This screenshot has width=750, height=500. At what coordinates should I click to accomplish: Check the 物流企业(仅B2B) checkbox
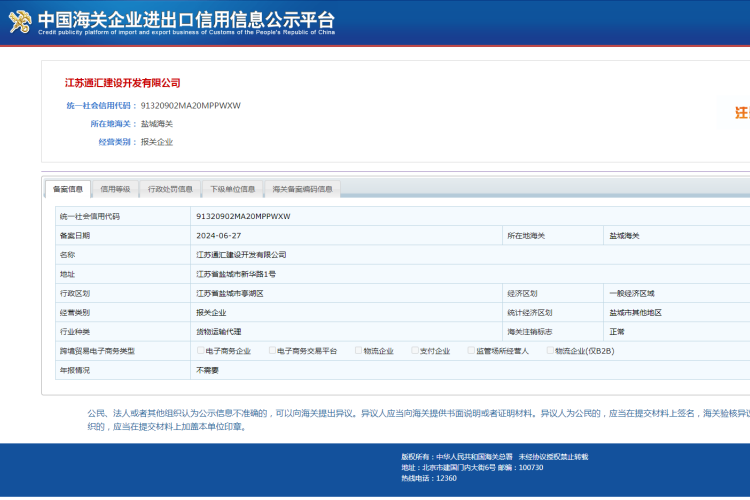pos(550,351)
